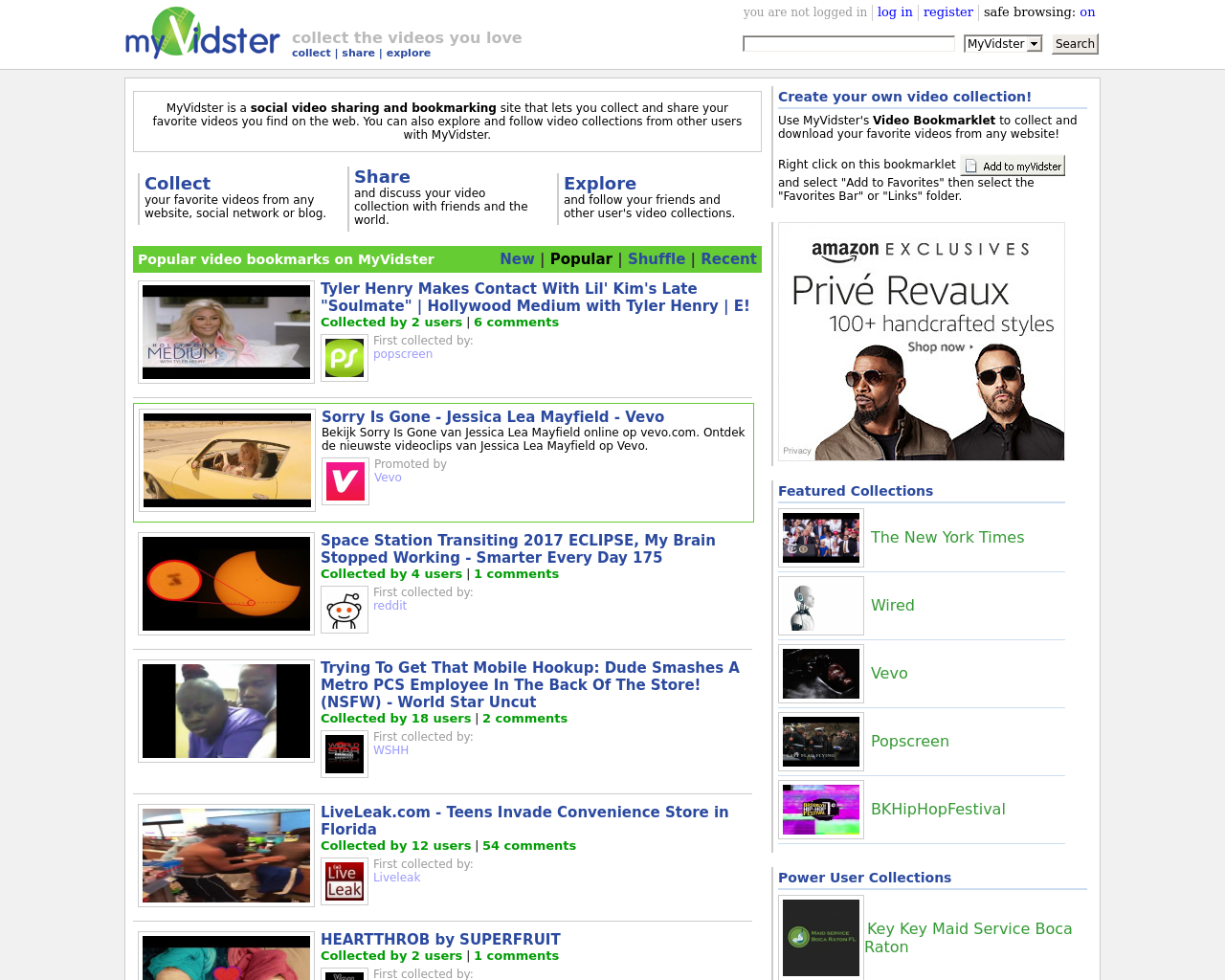Screen dimensions: 1225x980
Task: Open The New York Times collection thumbnail
Action: pyautogui.click(x=821, y=538)
